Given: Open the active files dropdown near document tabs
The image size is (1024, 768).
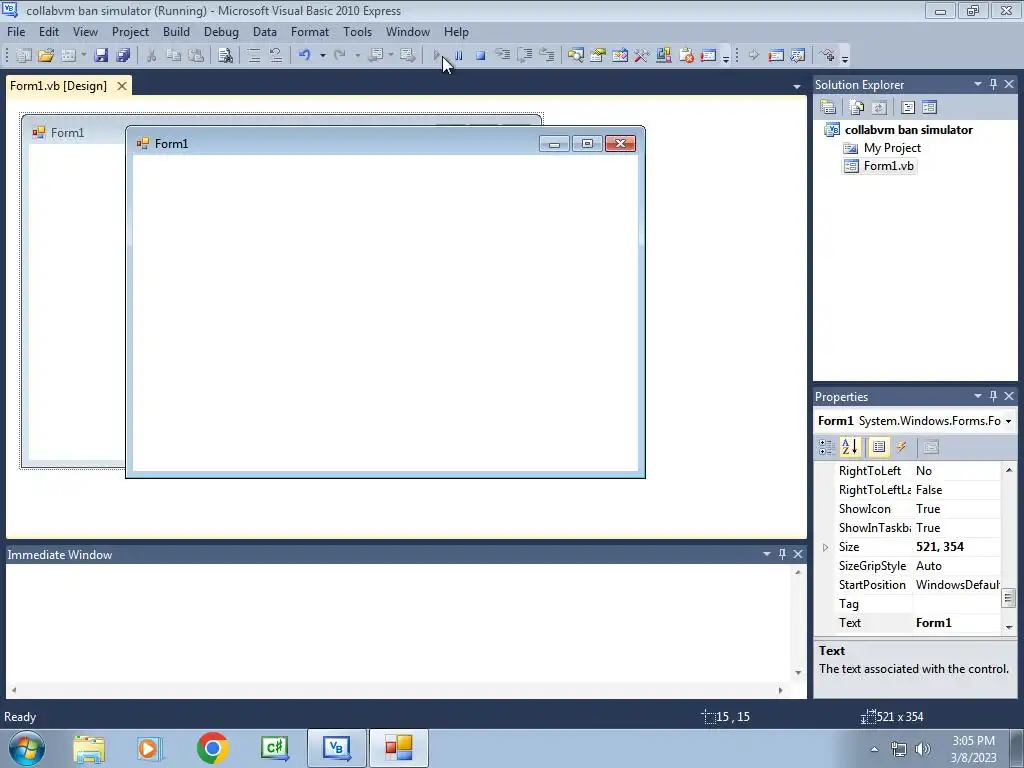Looking at the screenshot, I should click(x=797, y=86).
